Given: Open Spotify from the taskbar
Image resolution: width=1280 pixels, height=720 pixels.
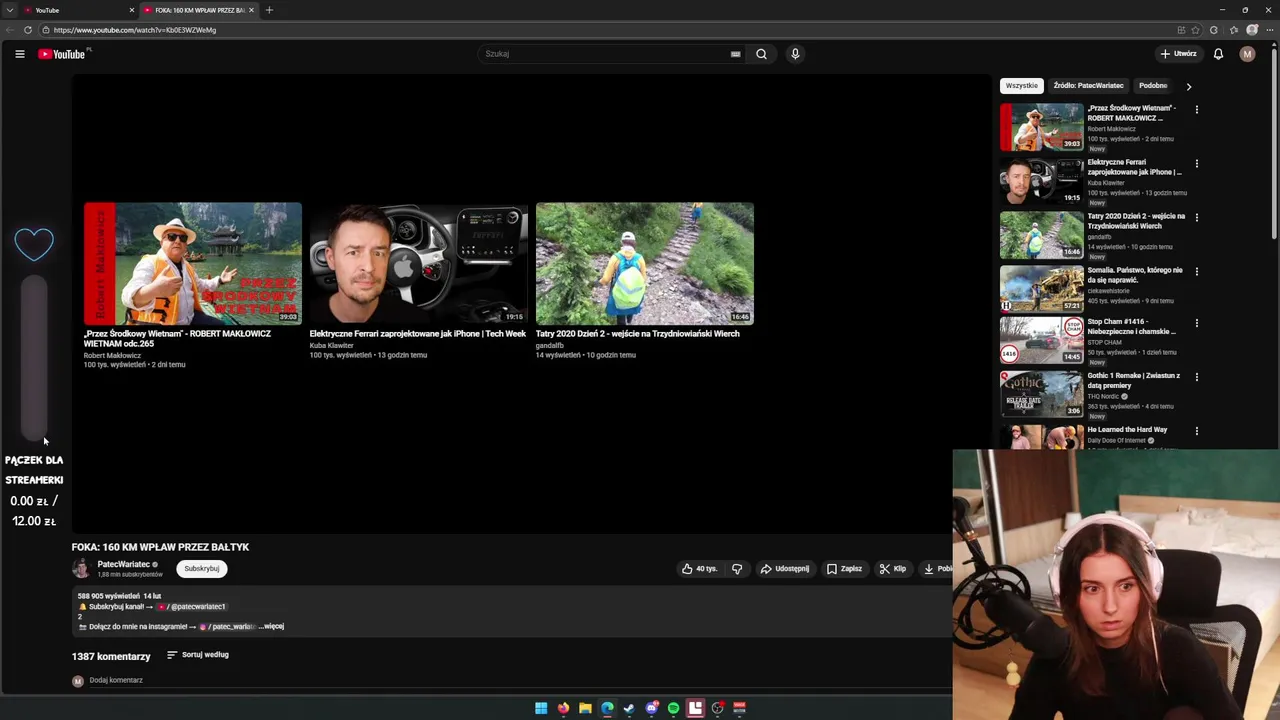Looking at the screenshot, I should pos(673,708).
